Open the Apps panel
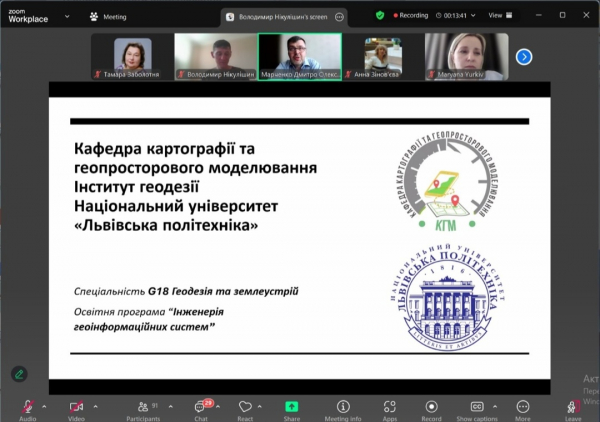The height and width of the screenshot is (422, 600). [x=389, y=407]
